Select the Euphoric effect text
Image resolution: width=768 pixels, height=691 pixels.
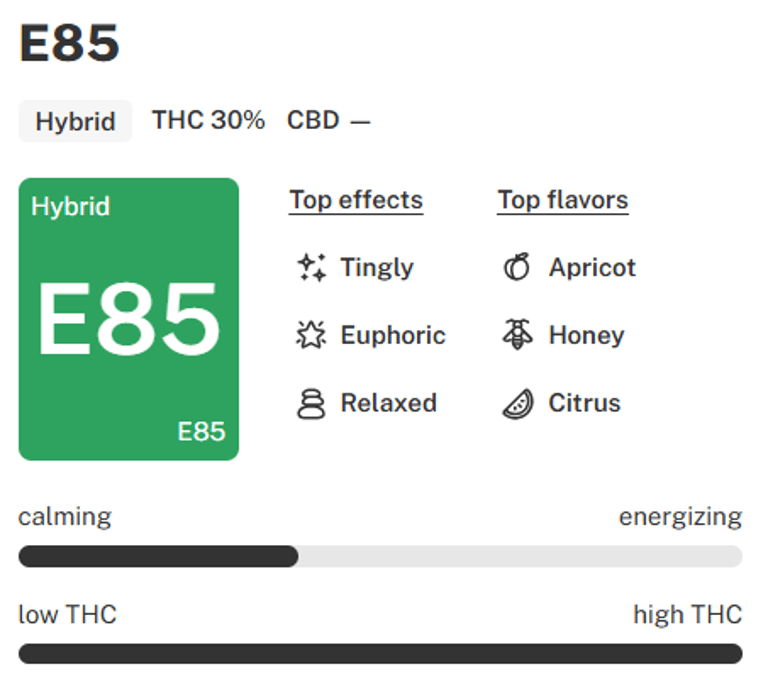[x=393, y=335]
